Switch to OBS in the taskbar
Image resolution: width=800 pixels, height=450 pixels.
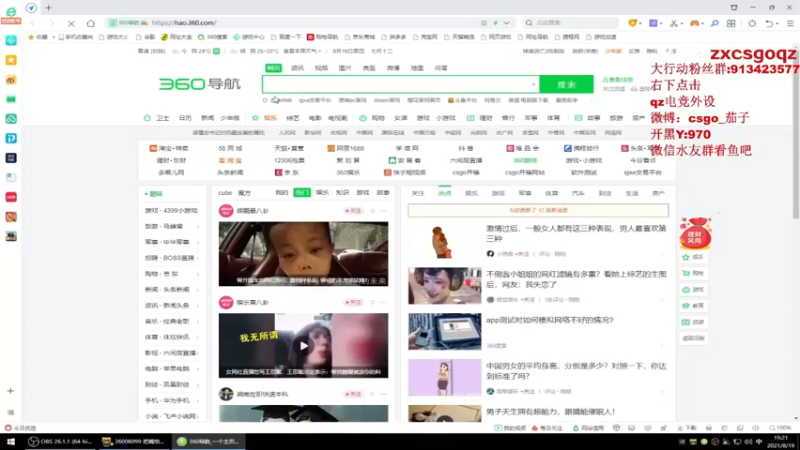pos(59,442)
